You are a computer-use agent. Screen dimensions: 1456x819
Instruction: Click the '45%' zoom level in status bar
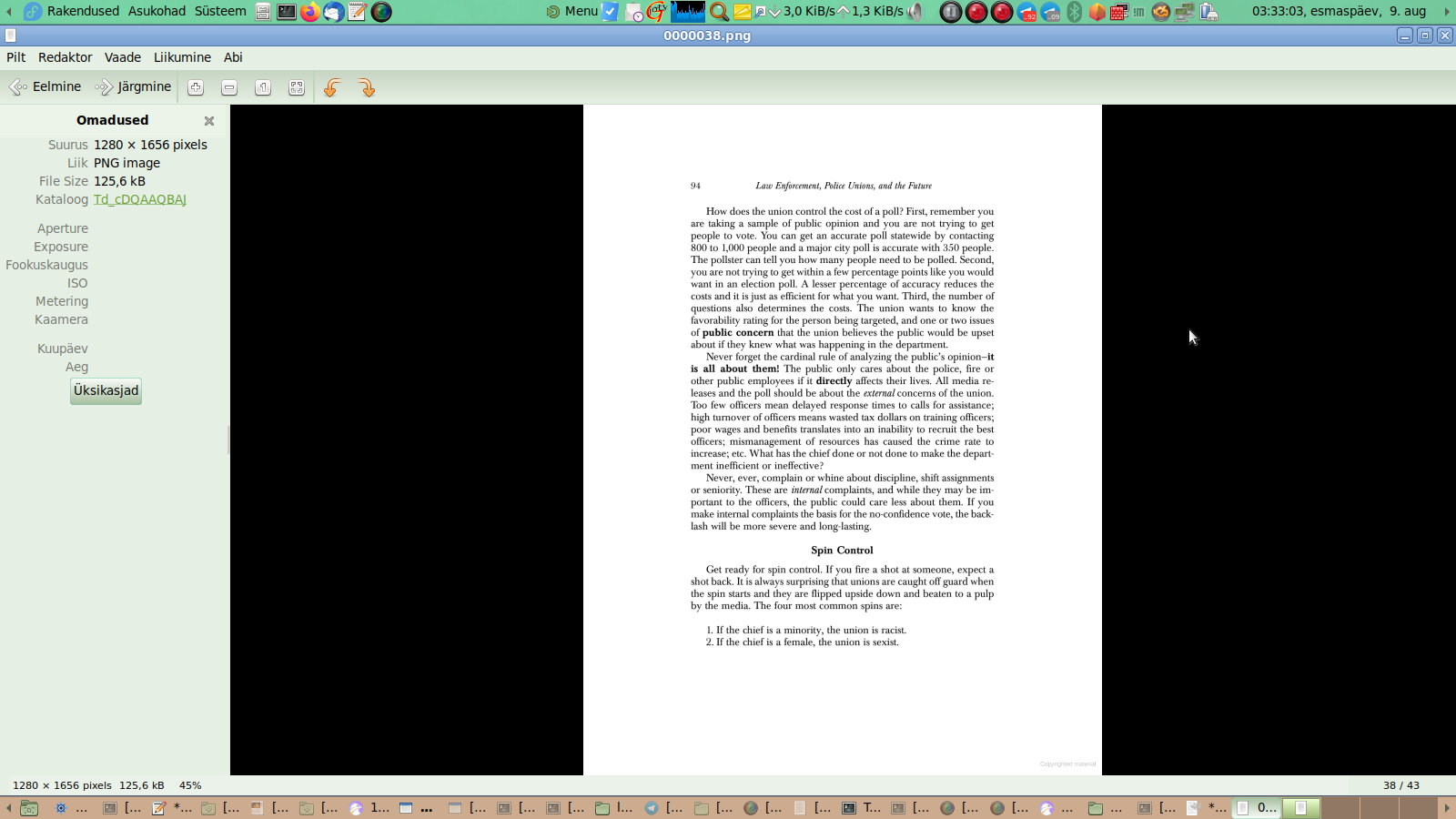pos(190,785)
